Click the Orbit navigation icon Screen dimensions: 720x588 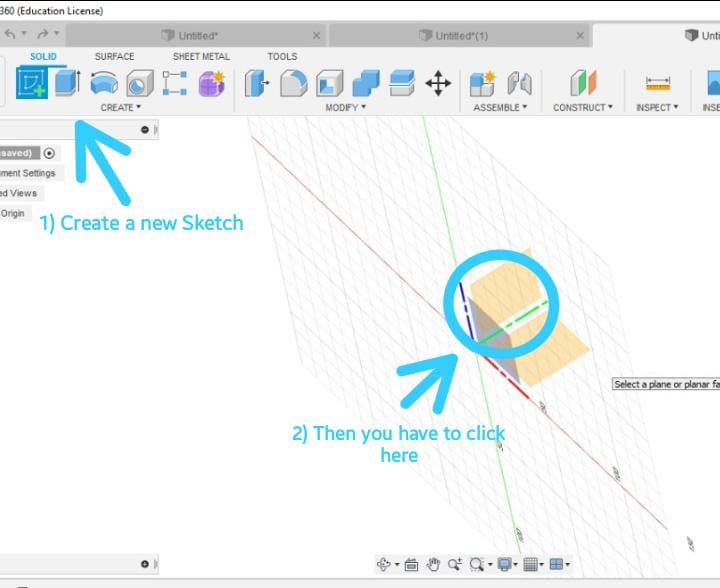coord(383,564)
